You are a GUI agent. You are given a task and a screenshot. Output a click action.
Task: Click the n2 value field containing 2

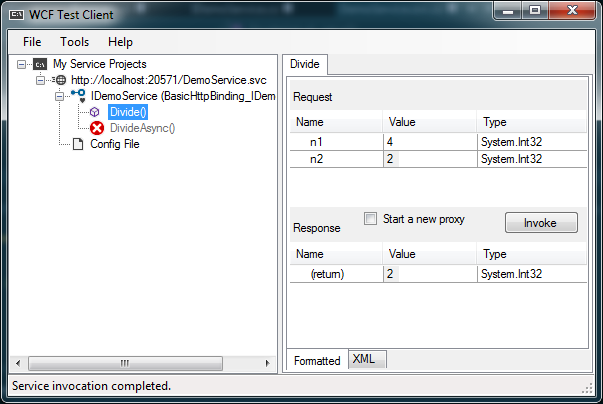tap(430, 159)
